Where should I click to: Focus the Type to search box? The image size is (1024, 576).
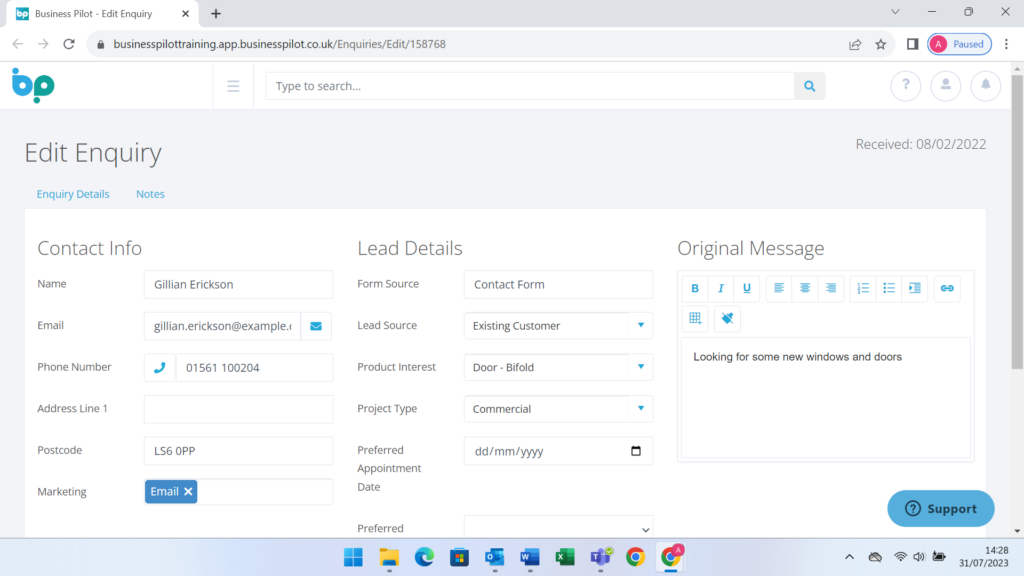530,86
